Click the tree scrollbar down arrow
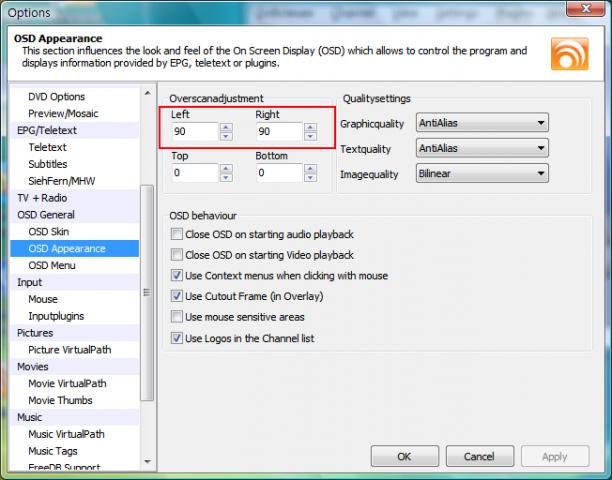This screenshot has width=612, height=480. coord(147,461)
